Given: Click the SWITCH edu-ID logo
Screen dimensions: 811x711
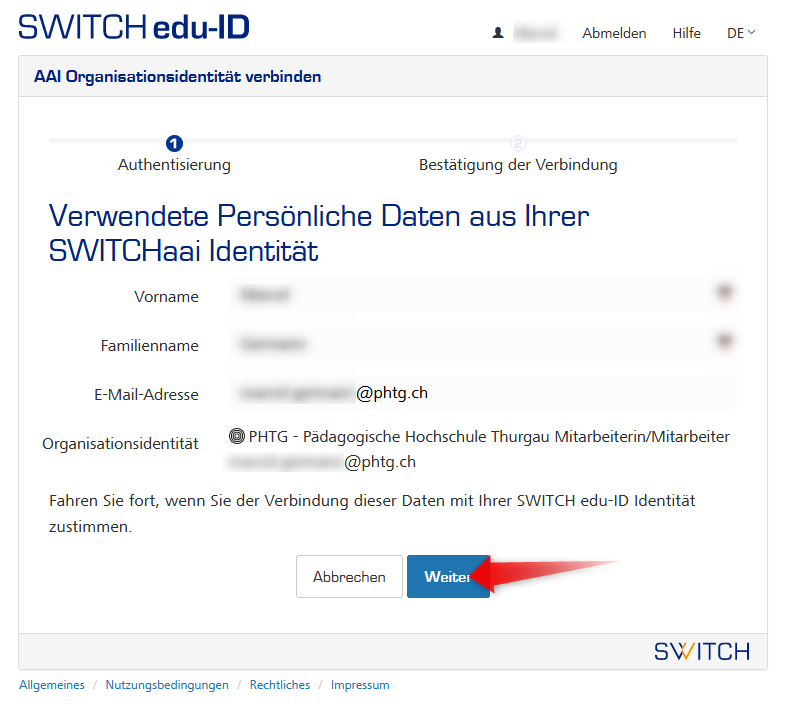Looking at the screenshot, I should pos(134,27).
